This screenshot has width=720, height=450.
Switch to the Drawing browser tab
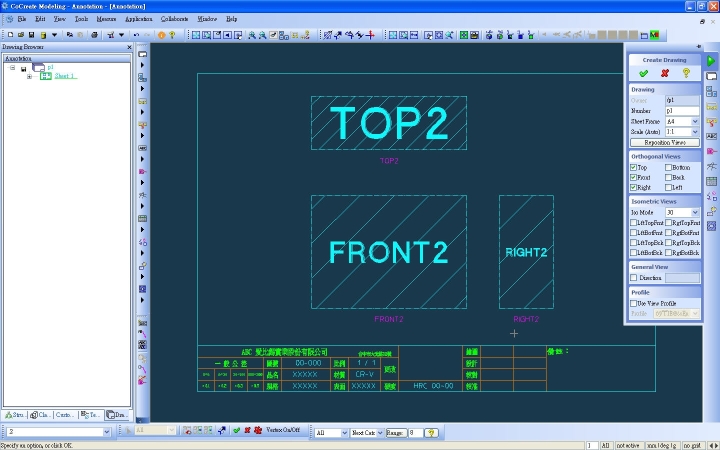(x=117, y=415)
